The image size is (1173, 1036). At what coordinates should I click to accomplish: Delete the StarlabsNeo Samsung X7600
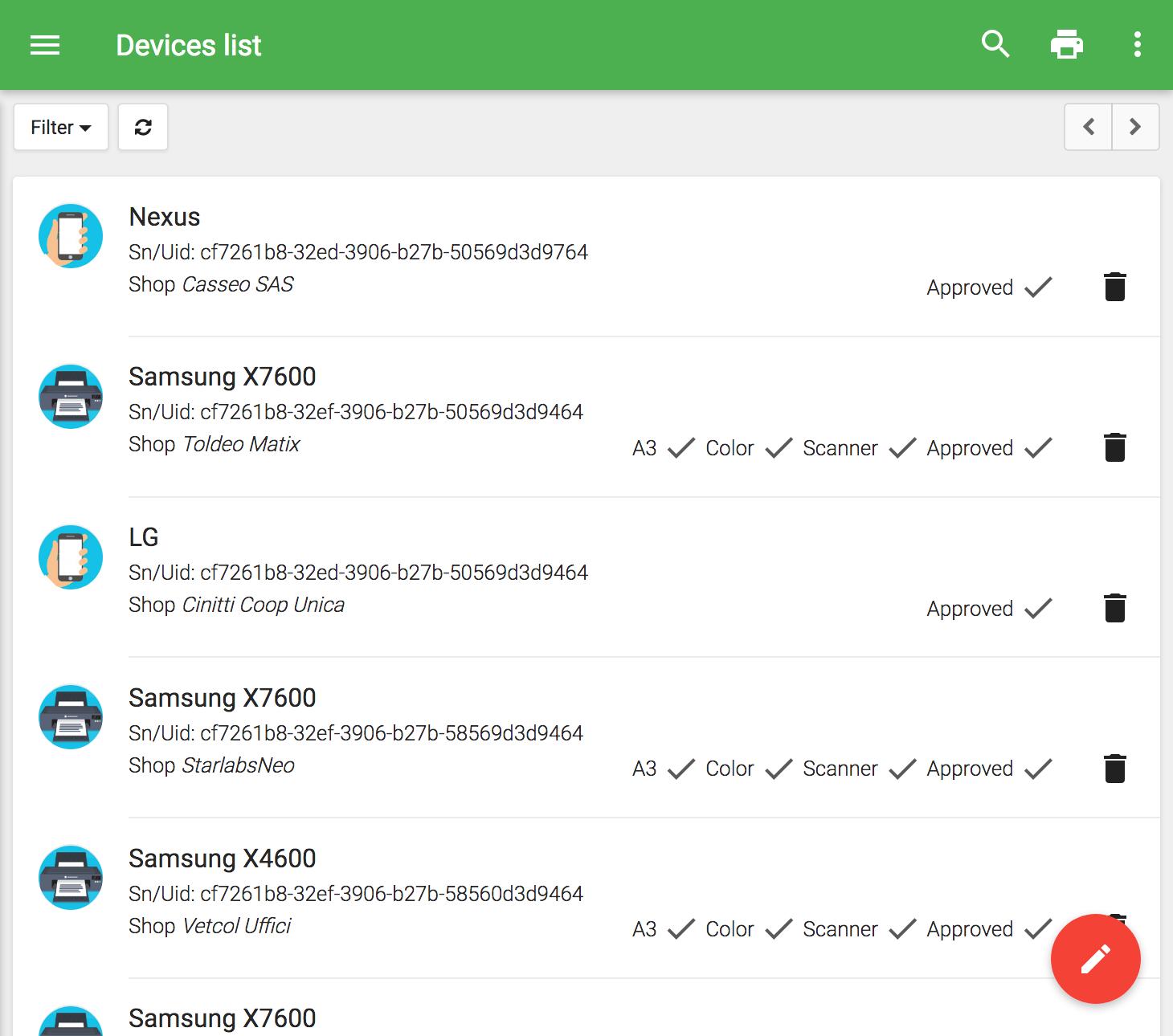tap(1114, 769)
